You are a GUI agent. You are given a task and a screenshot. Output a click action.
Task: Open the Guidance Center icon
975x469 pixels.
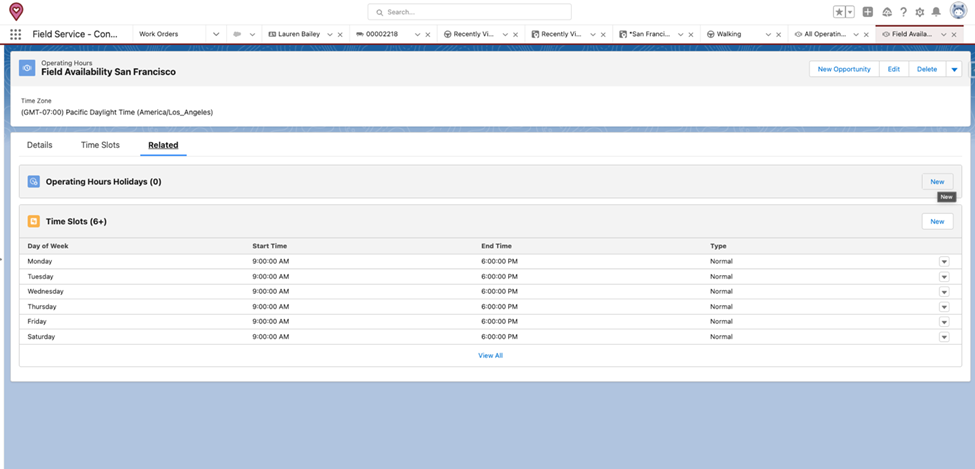point(887,12)
